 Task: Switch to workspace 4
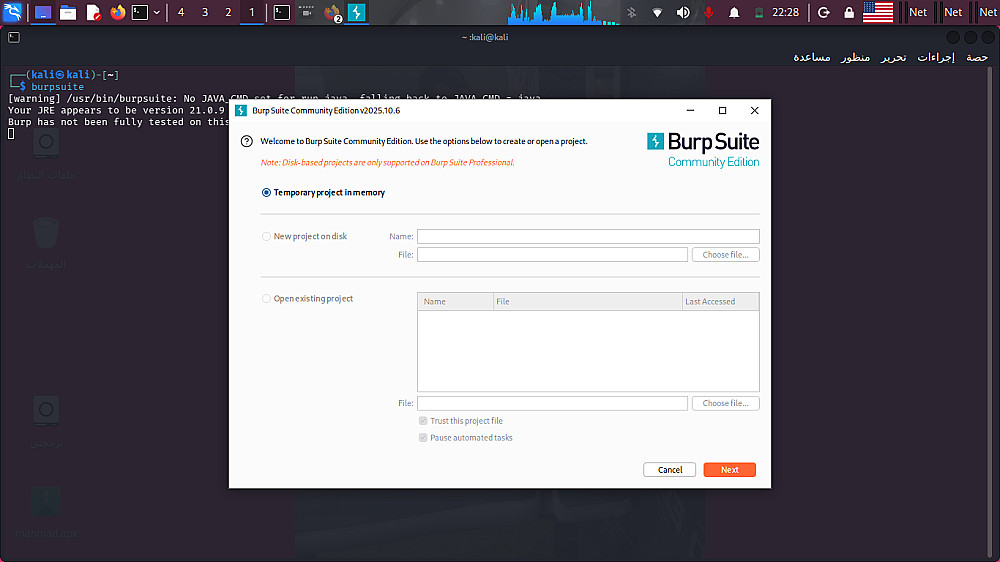181,12
